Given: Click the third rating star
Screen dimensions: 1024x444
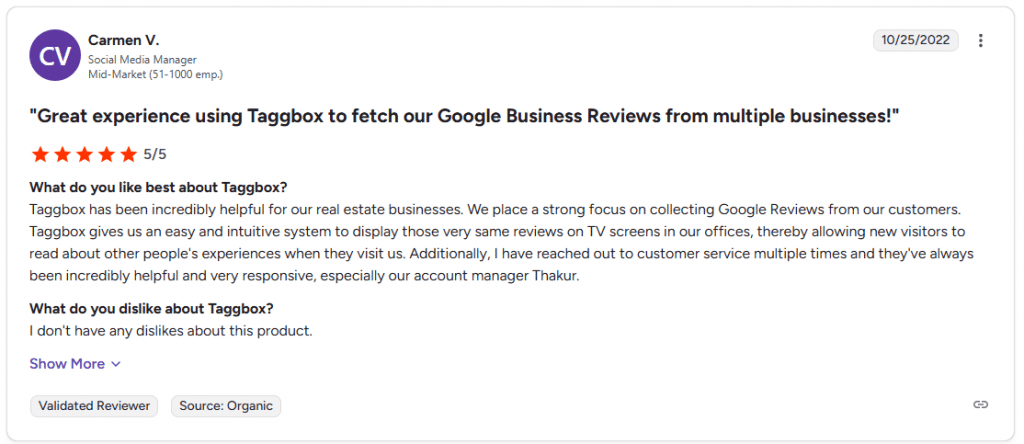Looking at the screenshot, I should pos(84,154).
